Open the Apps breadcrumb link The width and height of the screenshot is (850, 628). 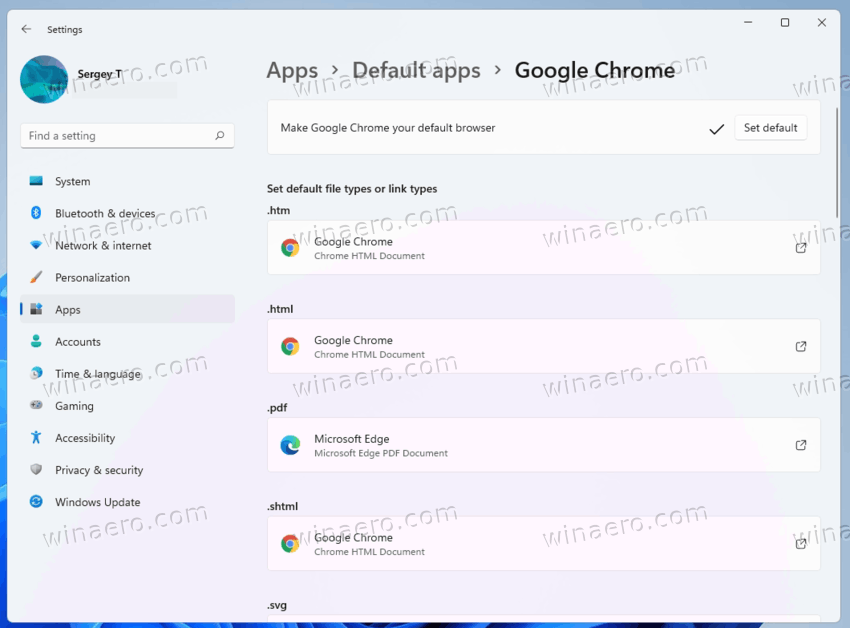[292, 70]
